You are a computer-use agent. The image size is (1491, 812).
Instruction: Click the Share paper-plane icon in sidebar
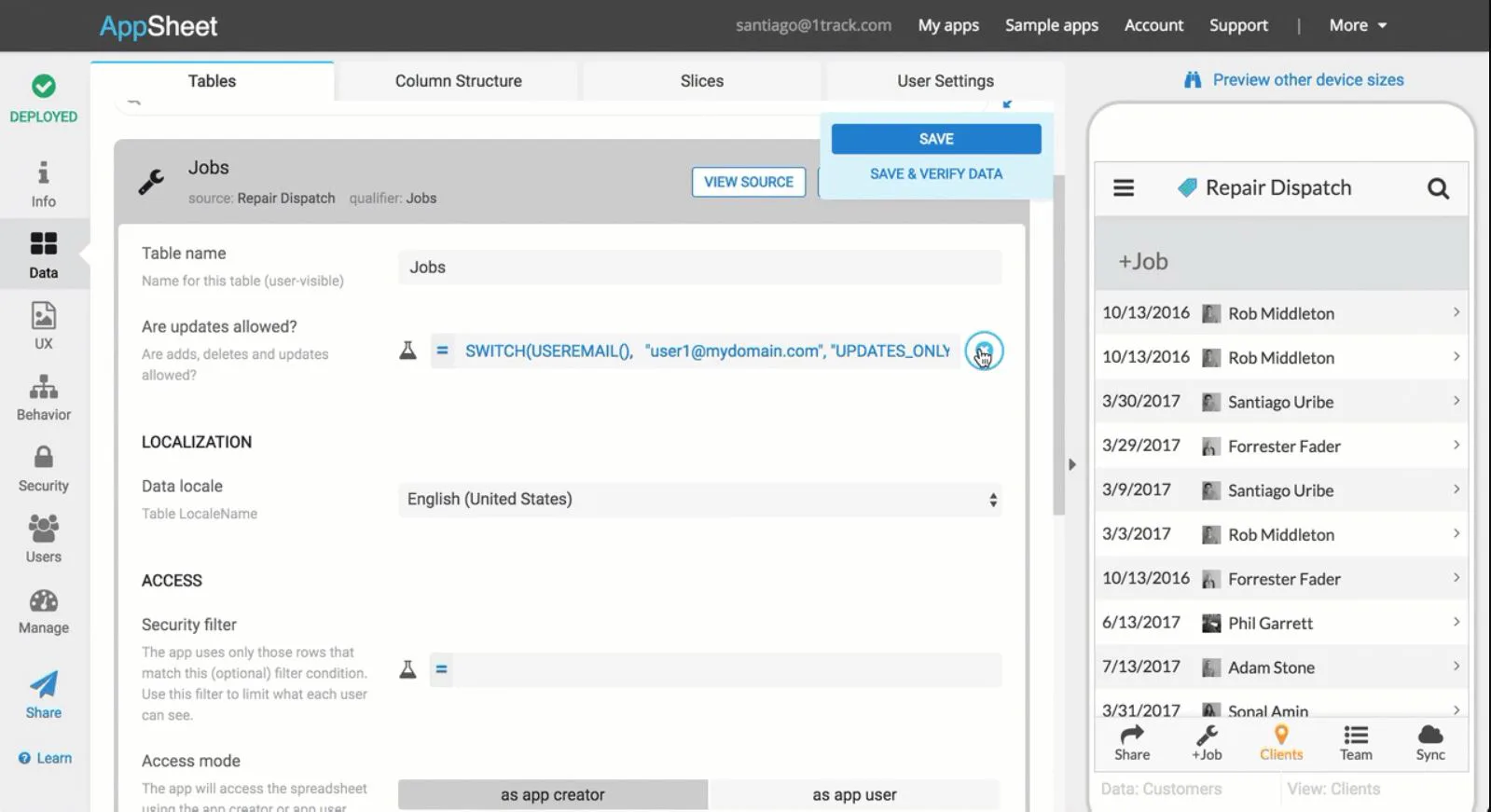[43, 684]
